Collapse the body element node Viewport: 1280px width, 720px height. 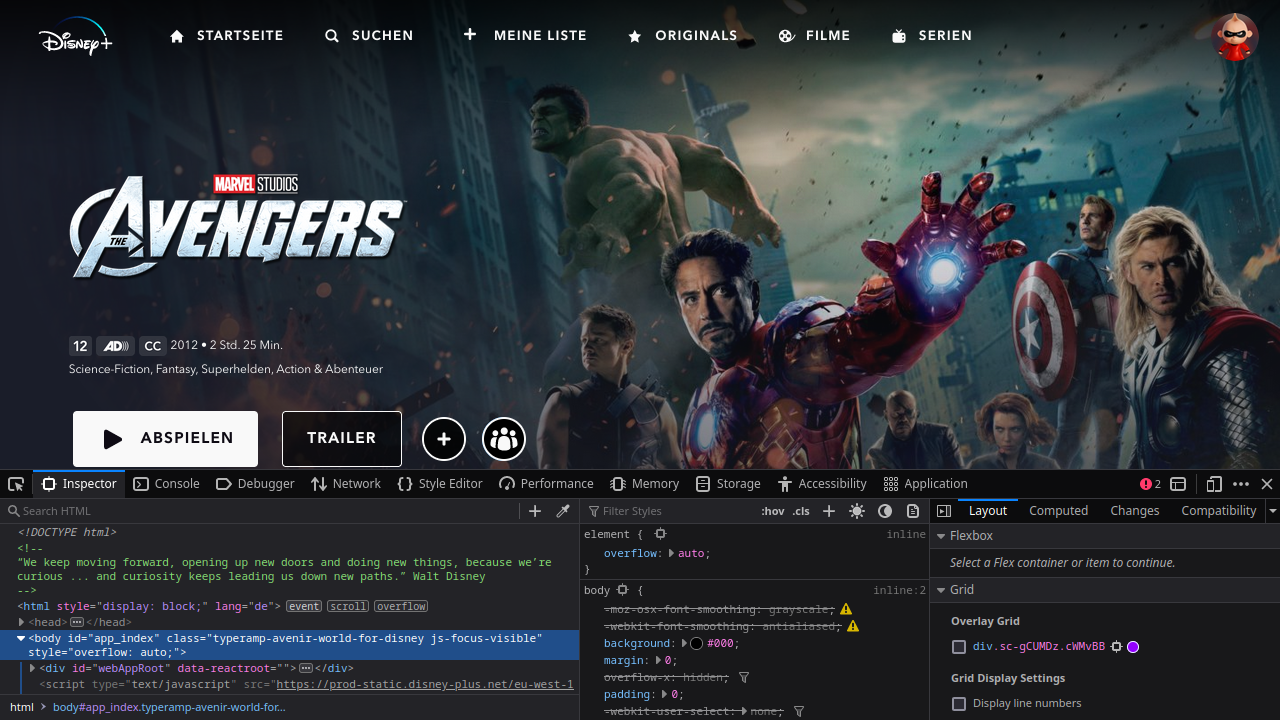pos(22,638)
